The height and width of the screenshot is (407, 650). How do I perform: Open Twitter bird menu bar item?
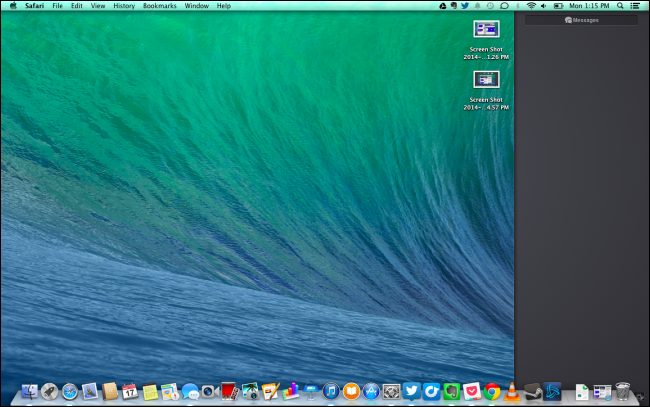465,6
